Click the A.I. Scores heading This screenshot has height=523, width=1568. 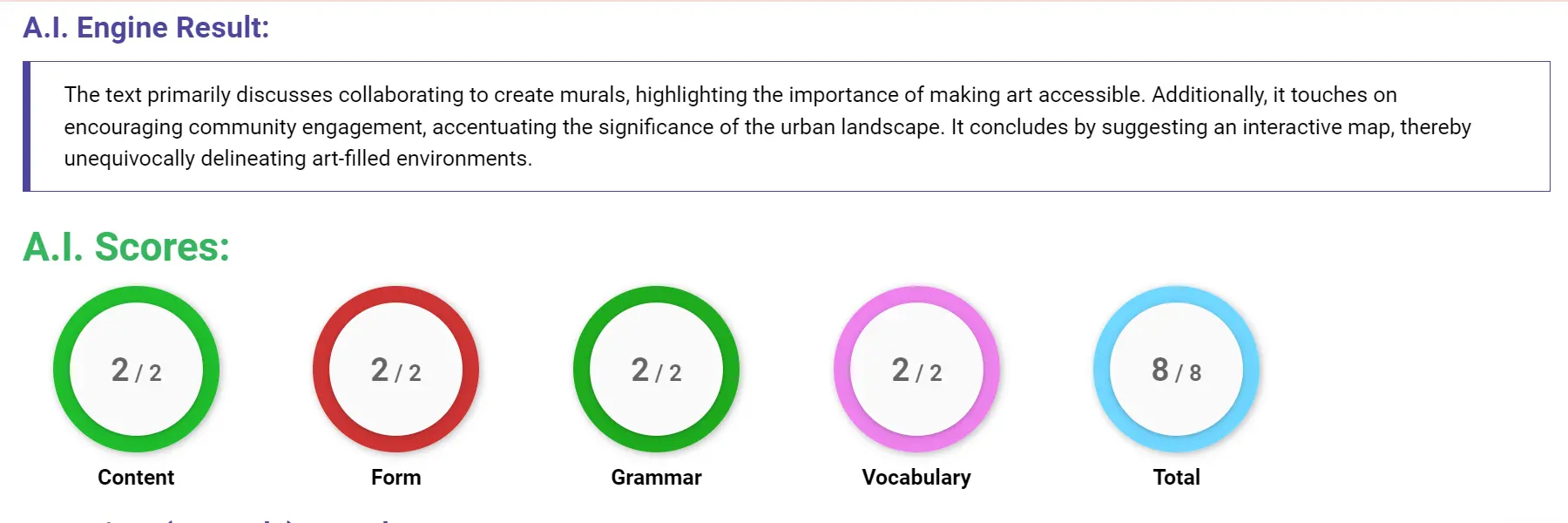click(125, 248)
